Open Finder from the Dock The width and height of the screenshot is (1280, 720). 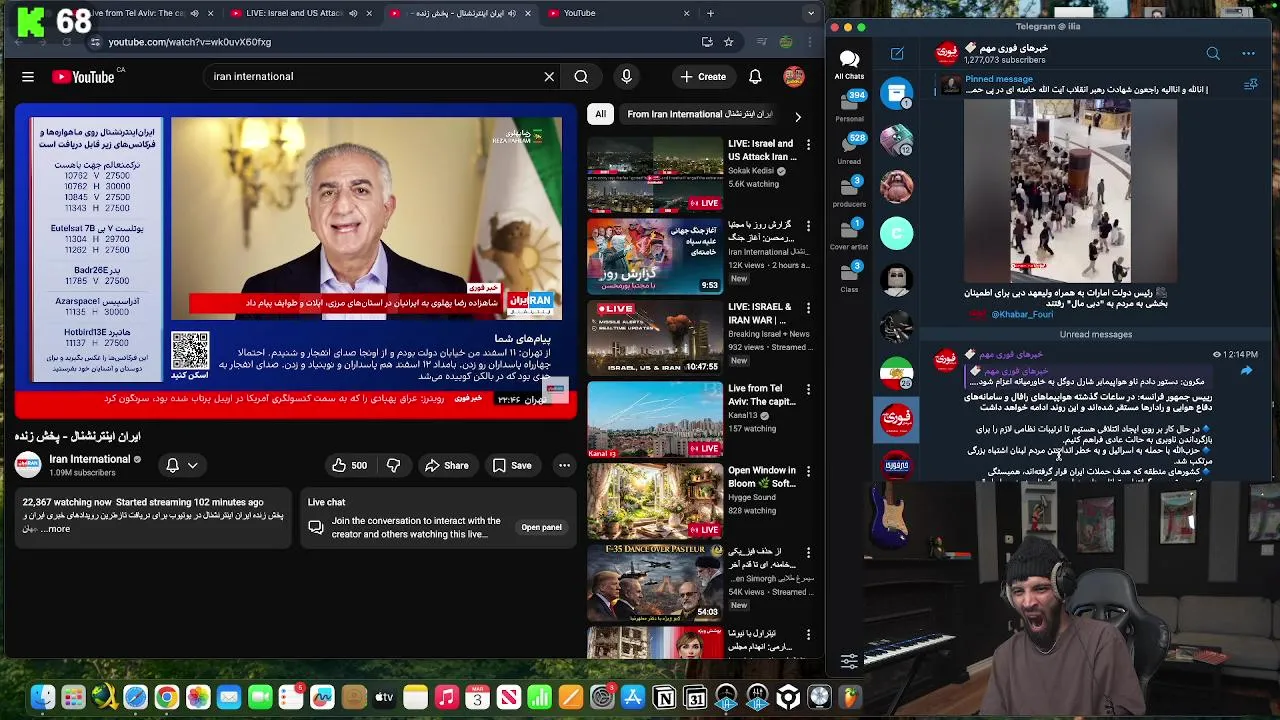[42, 697]
